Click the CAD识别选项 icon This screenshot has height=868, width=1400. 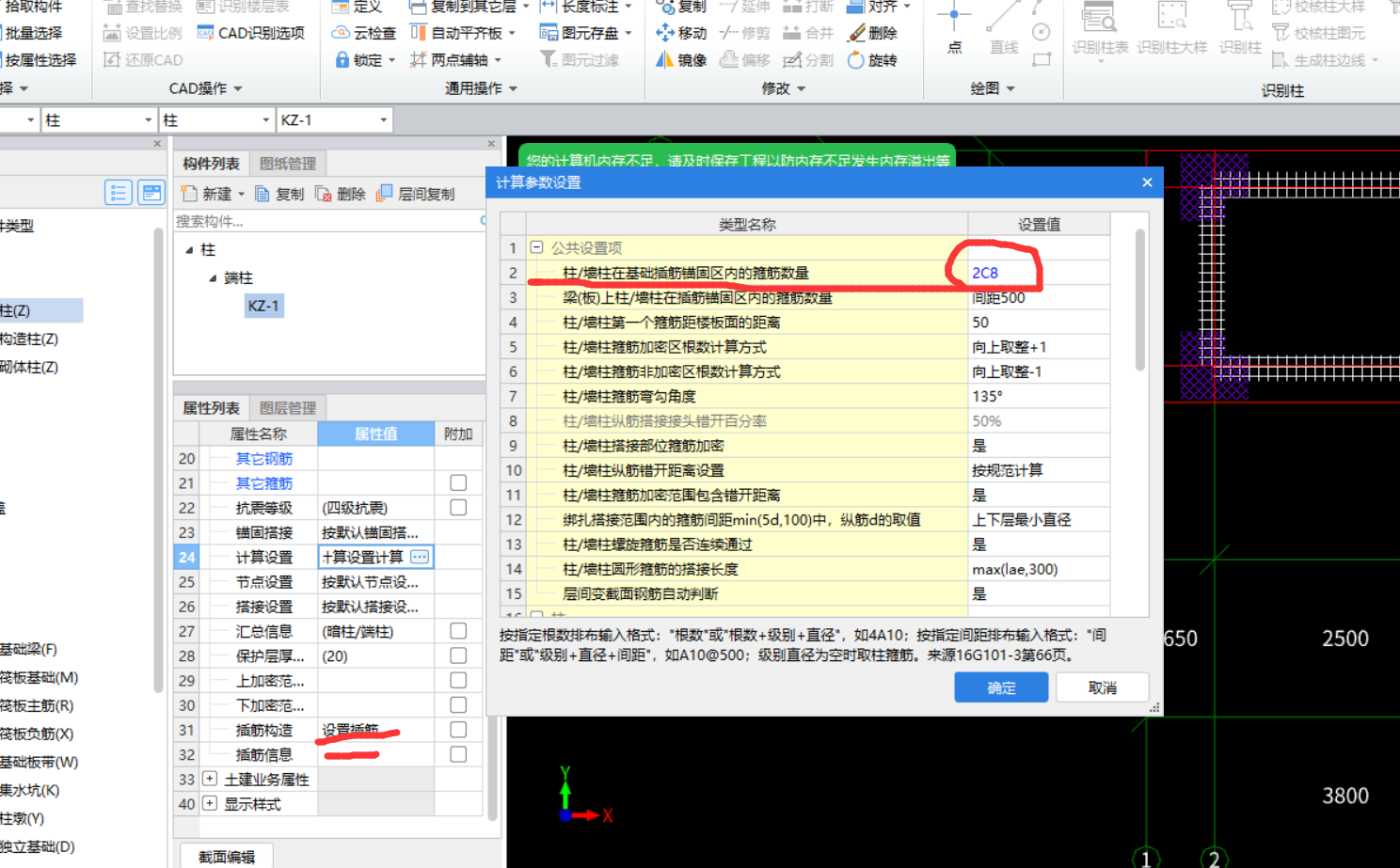pos(205,33)
